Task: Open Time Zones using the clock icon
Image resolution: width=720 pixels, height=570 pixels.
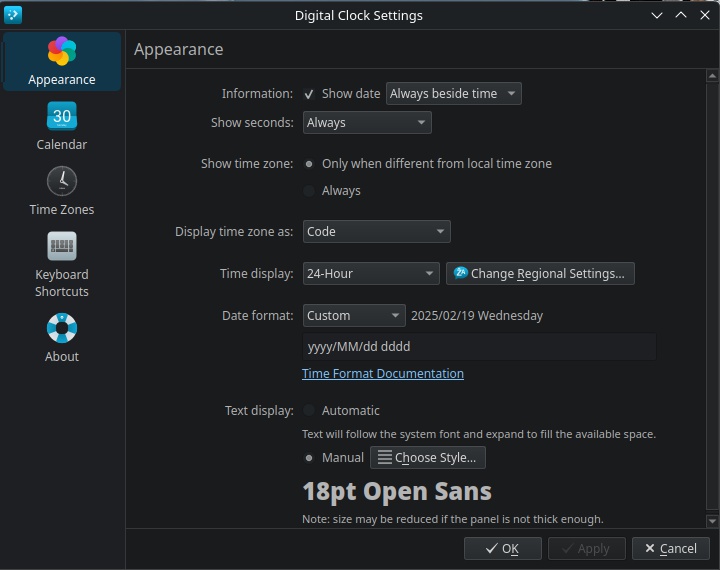Action: 62,181
